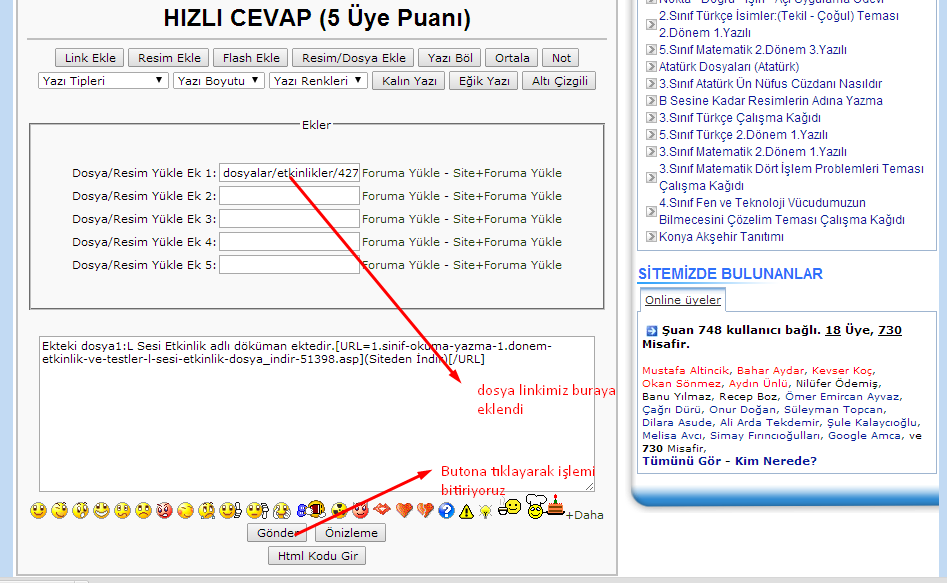This screenshot has height=583, width=947.
Task: Insert the light bulb idea emoticon
Action: click(x=485, y=511)
